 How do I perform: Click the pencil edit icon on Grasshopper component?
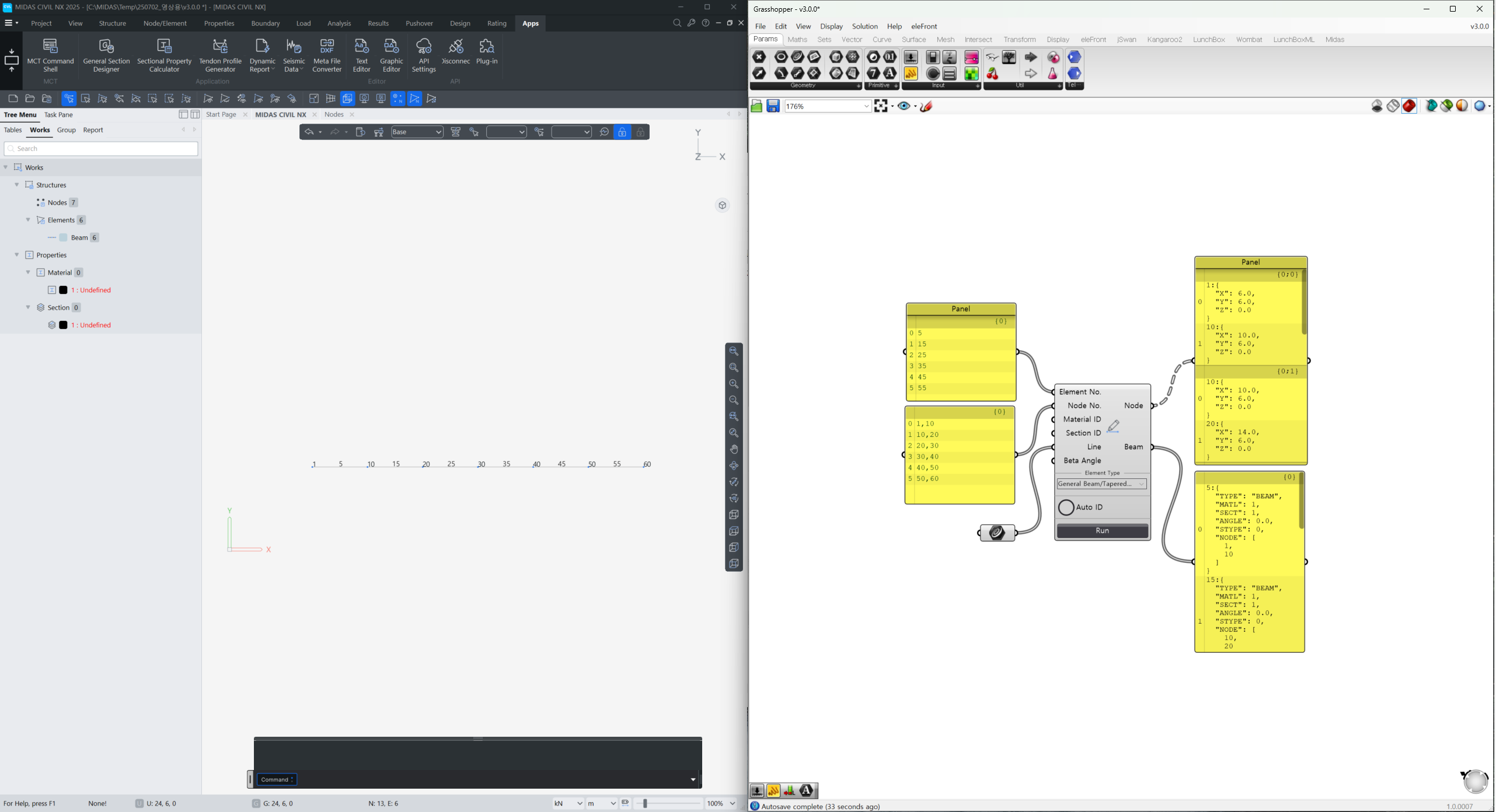tap(1114, 426)
